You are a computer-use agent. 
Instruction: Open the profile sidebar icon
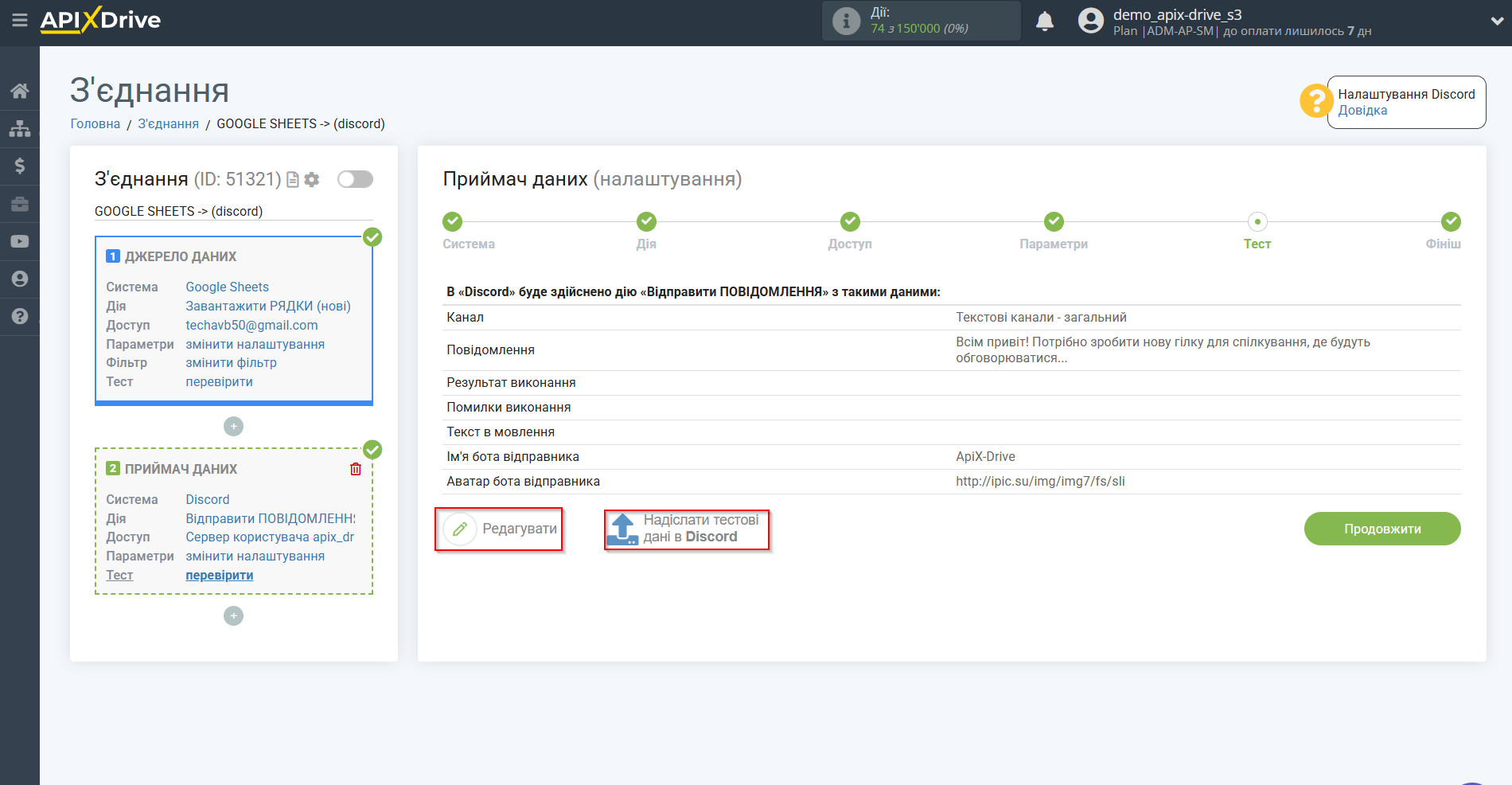tap(20, 279)
